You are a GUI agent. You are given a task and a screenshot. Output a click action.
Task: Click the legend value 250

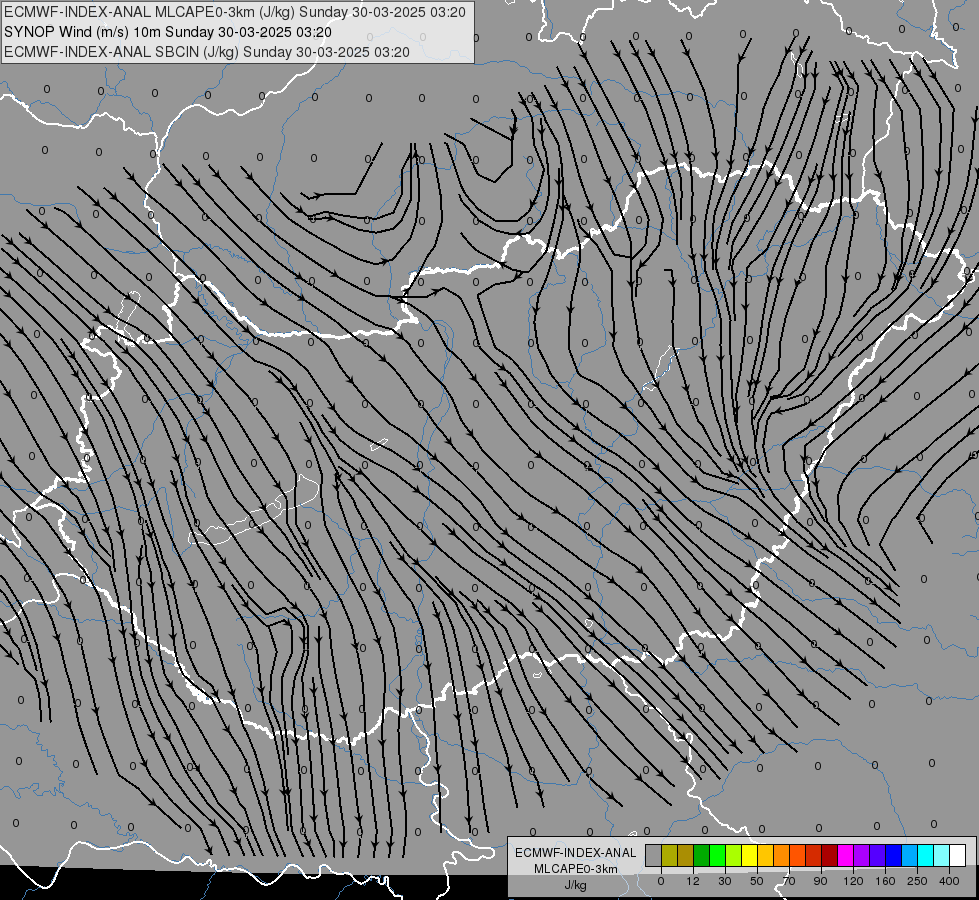click(917, 881)
